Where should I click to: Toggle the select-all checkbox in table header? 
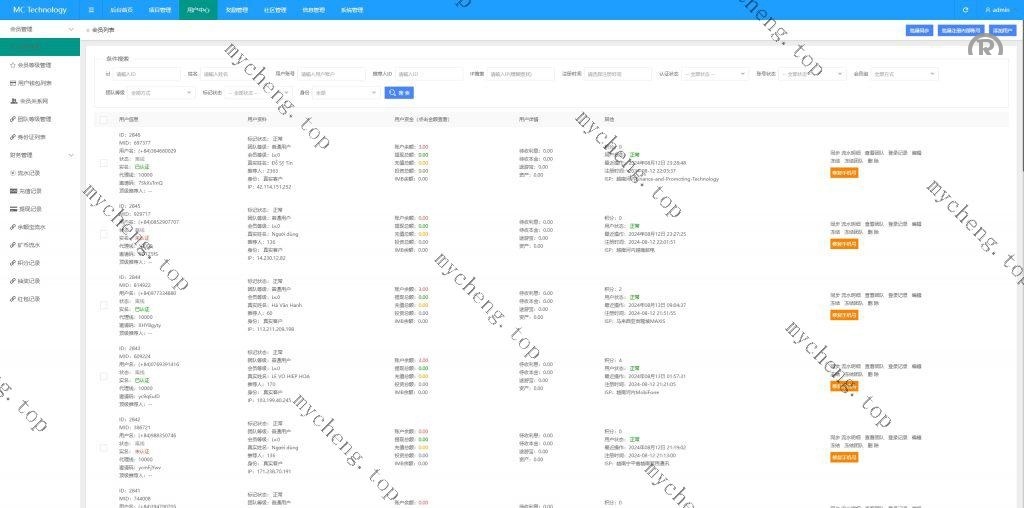pyautogui.click(x=103, y=119)
